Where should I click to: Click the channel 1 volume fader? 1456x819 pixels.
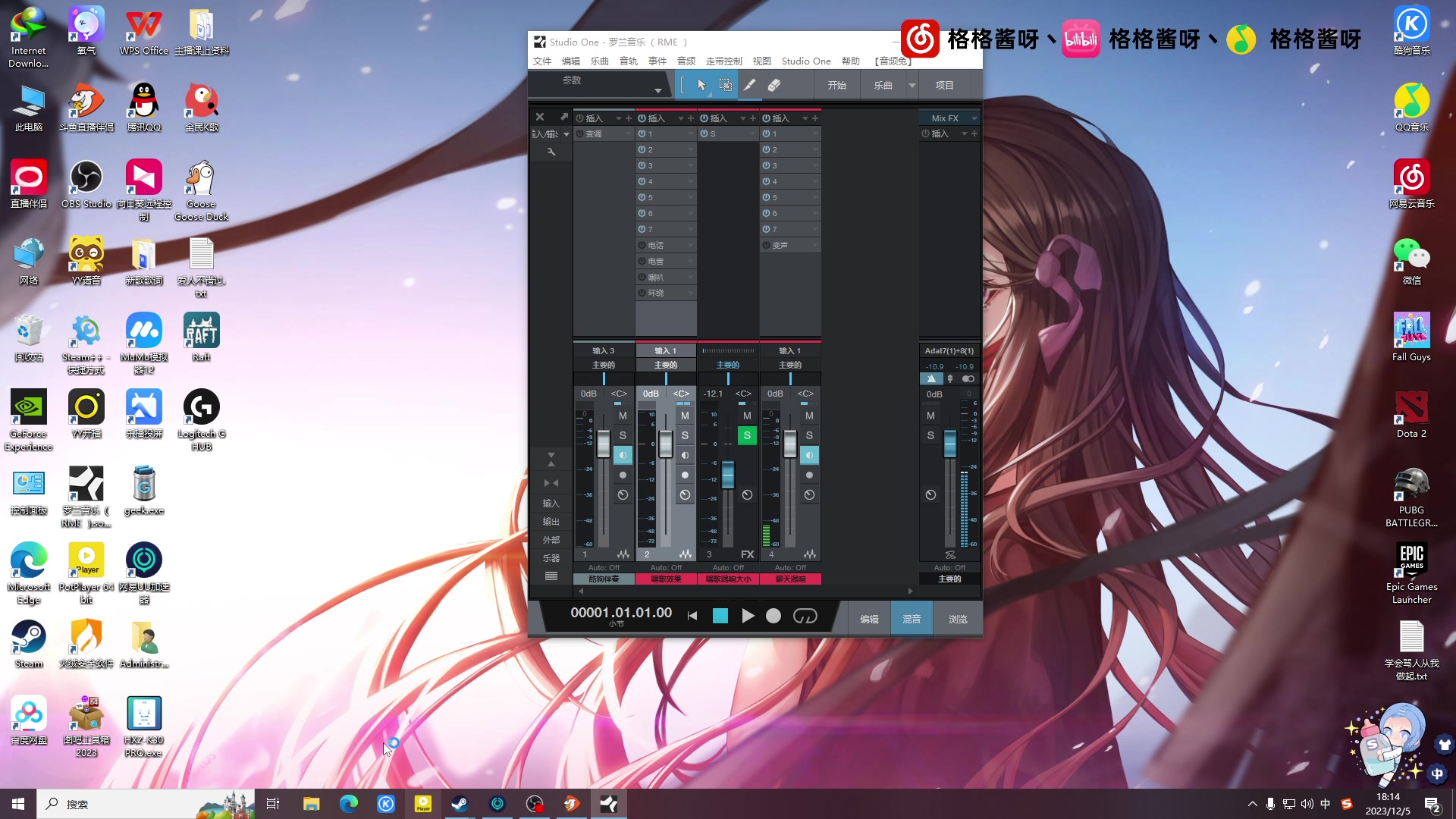tap(604, 444)
